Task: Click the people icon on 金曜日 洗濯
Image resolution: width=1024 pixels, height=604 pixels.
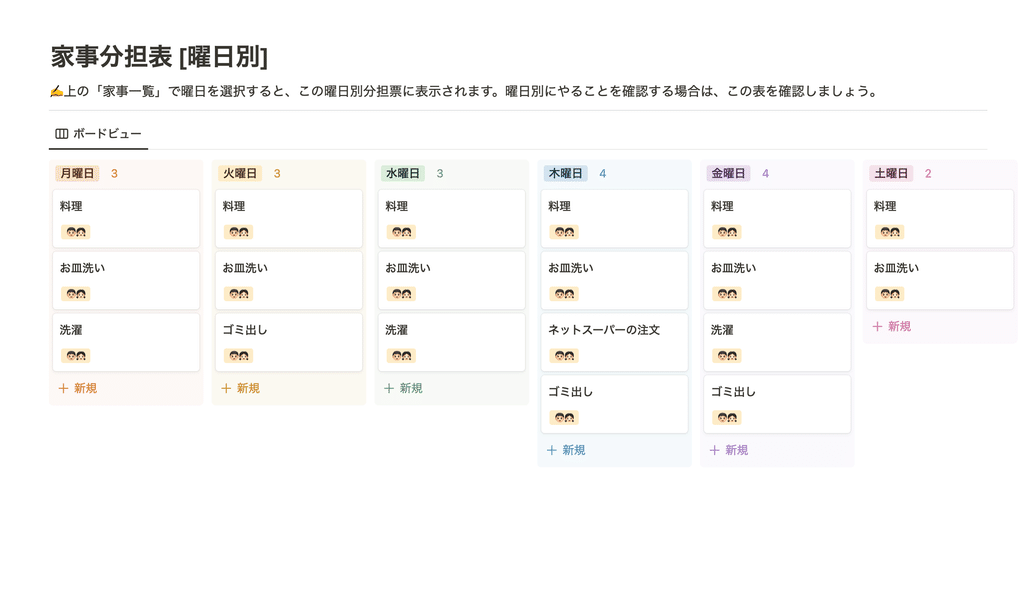Action: click(x=727, y=356)
